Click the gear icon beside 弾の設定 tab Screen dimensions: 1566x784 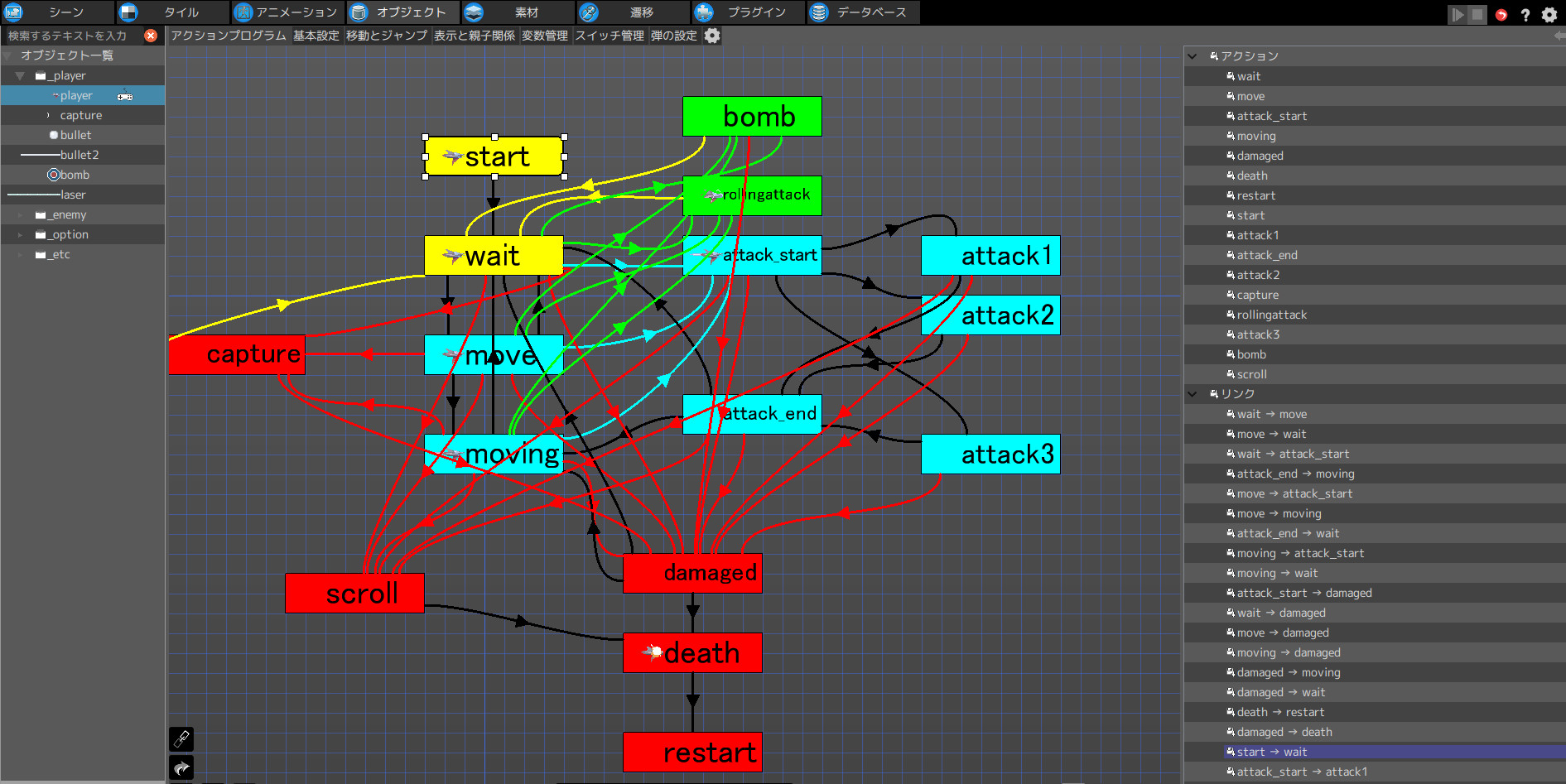712,36
